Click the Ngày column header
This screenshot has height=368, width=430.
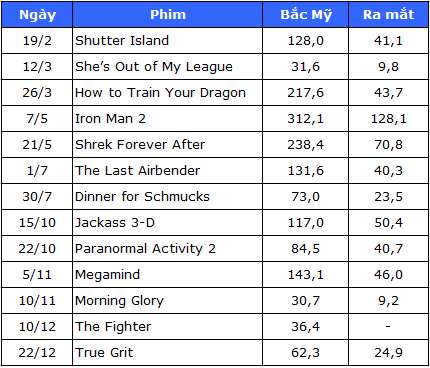(x=37, y=15)
